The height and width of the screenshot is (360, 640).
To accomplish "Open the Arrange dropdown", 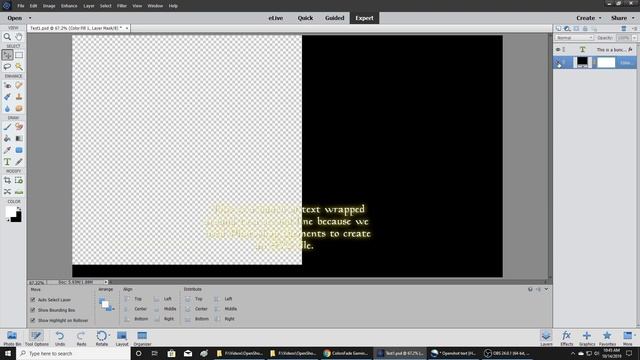I will [x=106, y=304].
